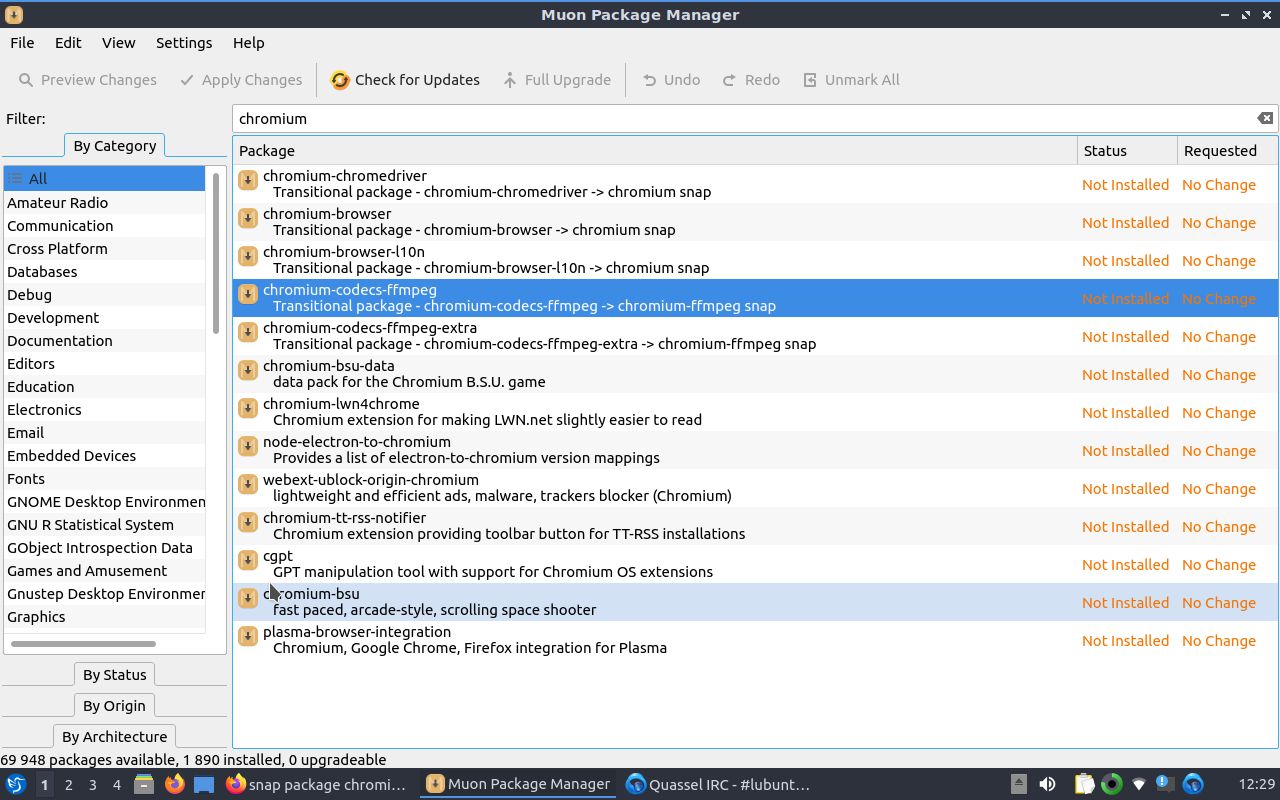This screenshot has width=1280, height=800.
Task: Click the chromium-browser package icon
Action: tap(248, 219)
